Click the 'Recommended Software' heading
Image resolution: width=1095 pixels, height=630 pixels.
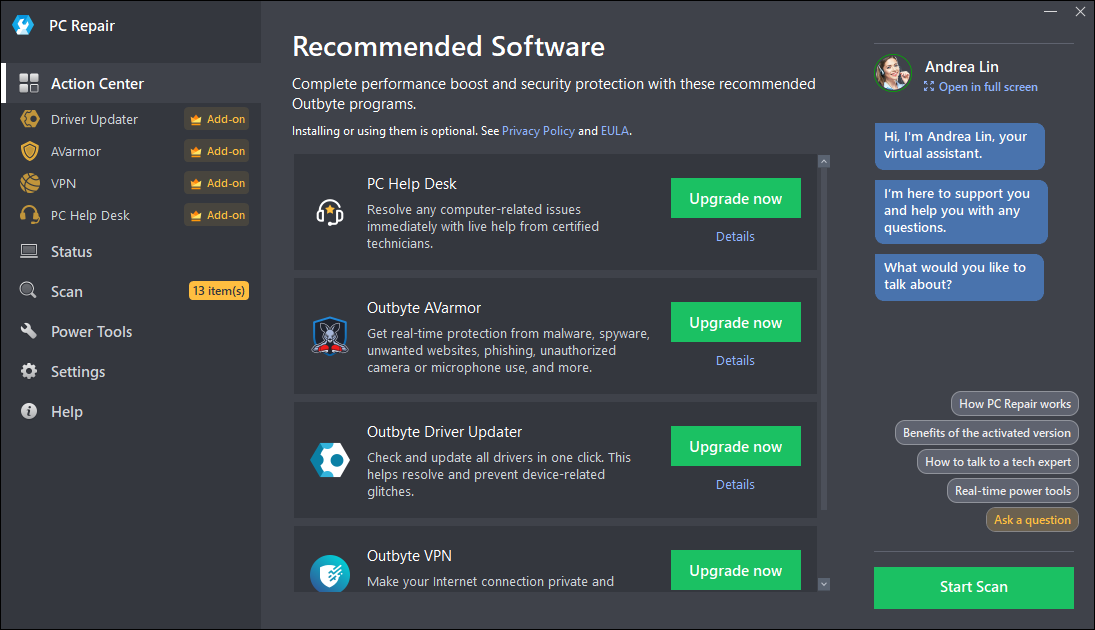click(448, 47)
